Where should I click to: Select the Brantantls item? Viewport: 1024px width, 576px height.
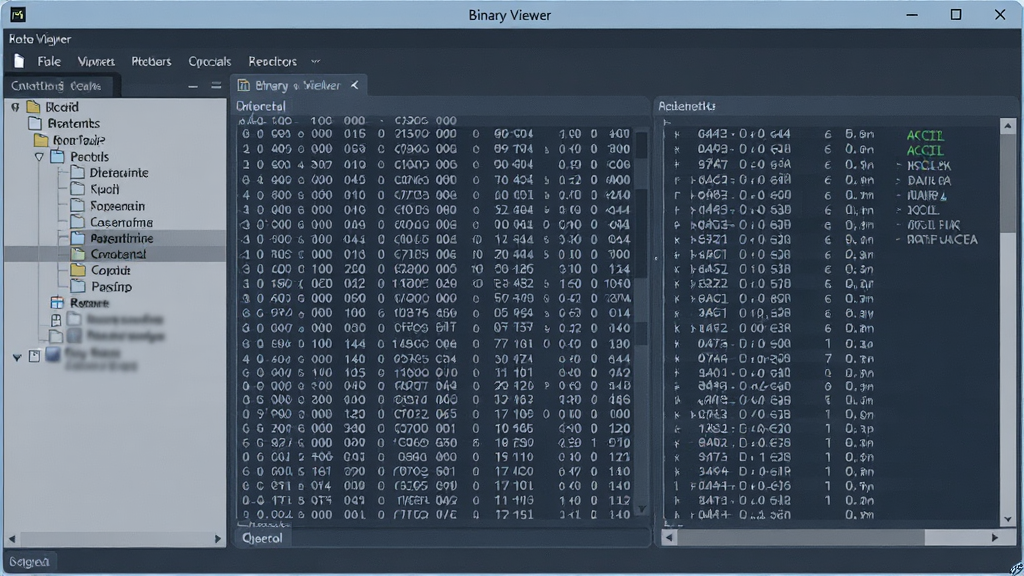(74, 123)
